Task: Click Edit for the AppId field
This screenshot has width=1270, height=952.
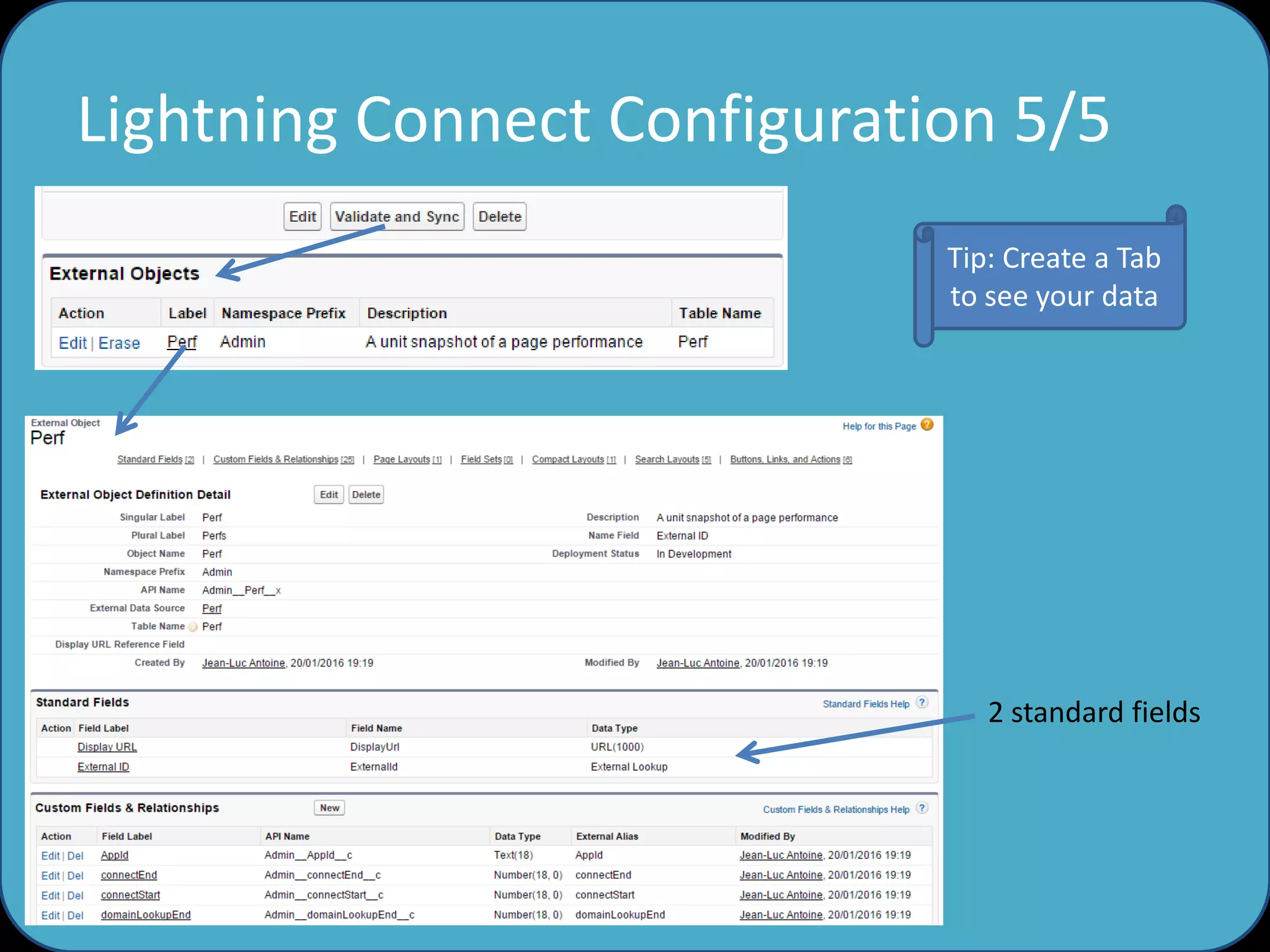Action: tap(50, 856)
